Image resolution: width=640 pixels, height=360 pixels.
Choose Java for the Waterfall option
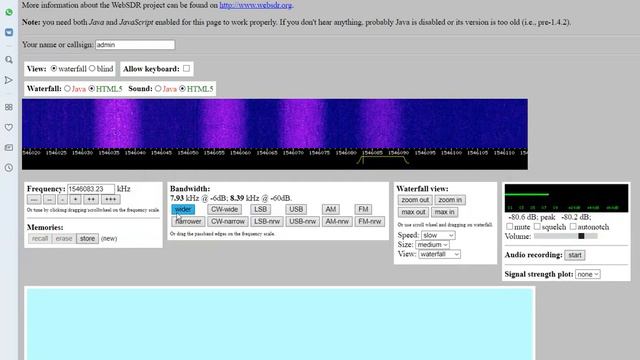67,89
